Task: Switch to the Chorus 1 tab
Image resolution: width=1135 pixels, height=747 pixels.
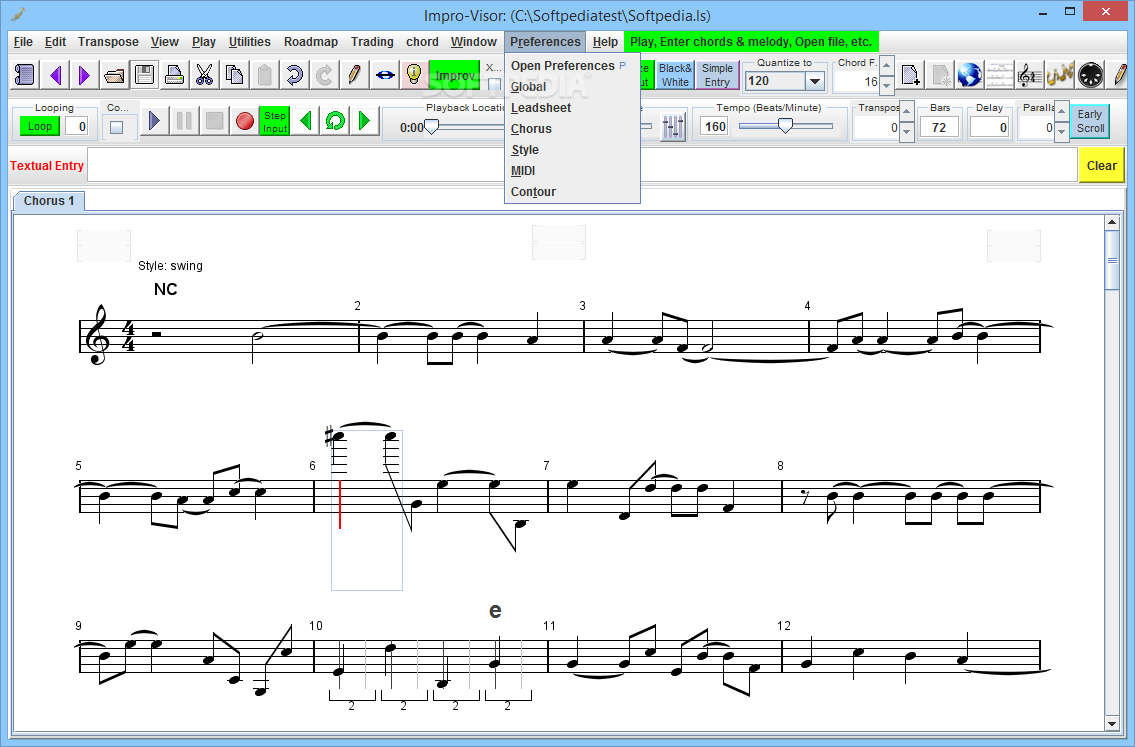Action: pos(48,201)
